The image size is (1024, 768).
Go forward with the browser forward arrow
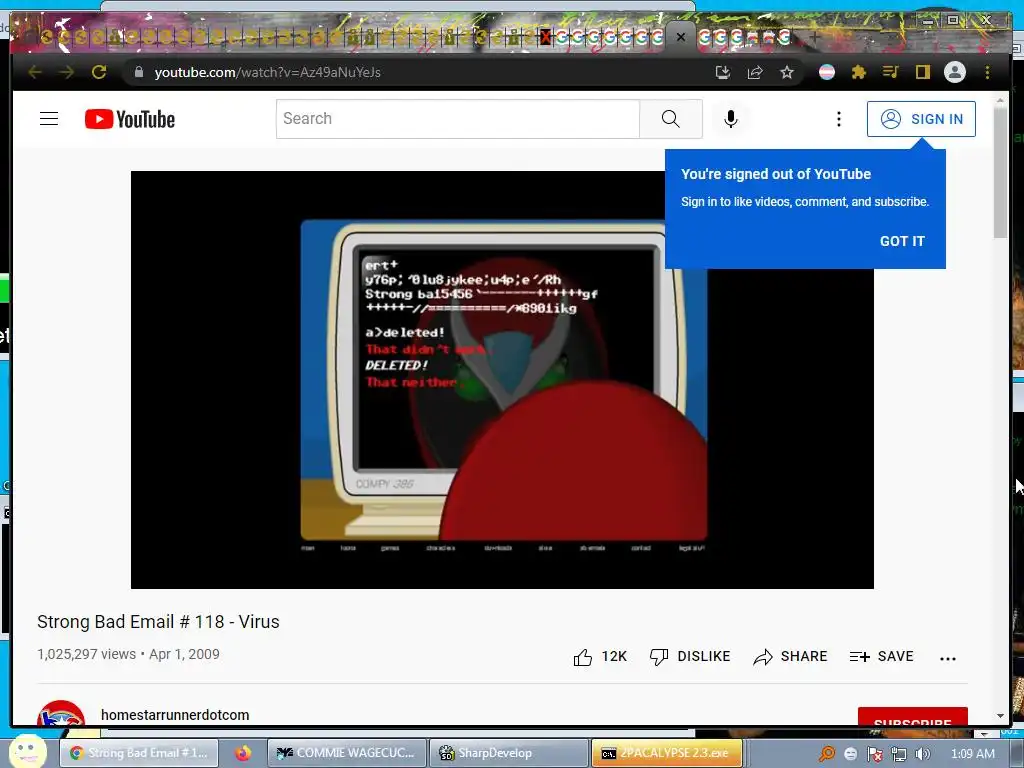pos(67,72)
